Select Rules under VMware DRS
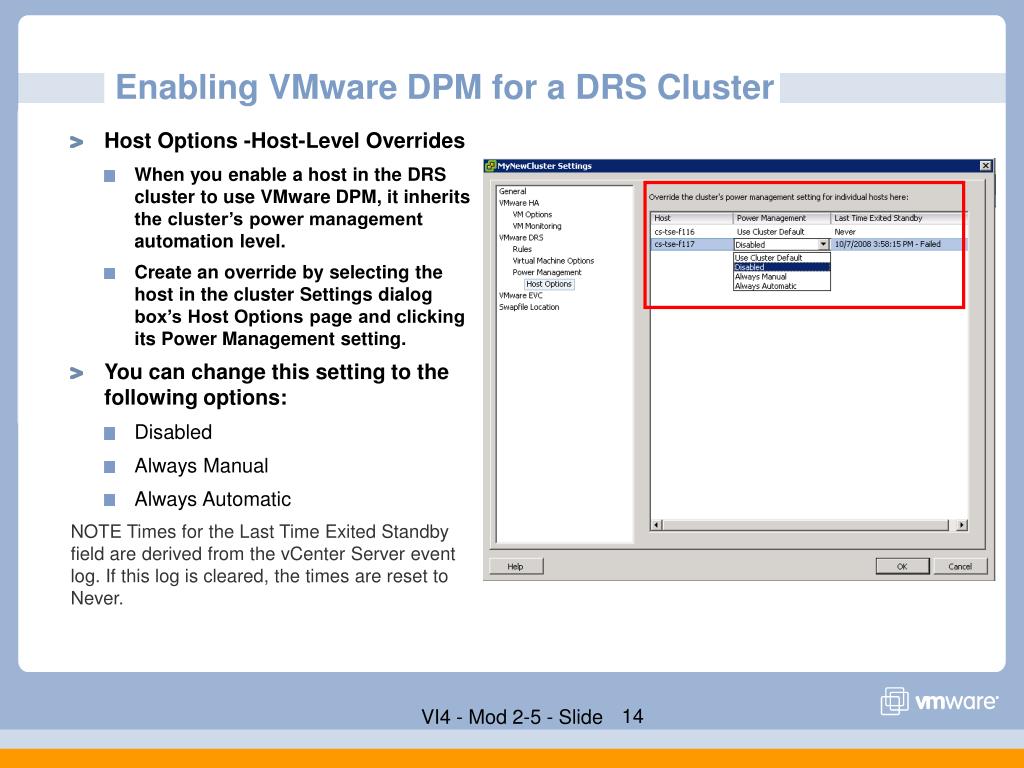Screen dimensions: 1024x768 click(x=522, y=249)
